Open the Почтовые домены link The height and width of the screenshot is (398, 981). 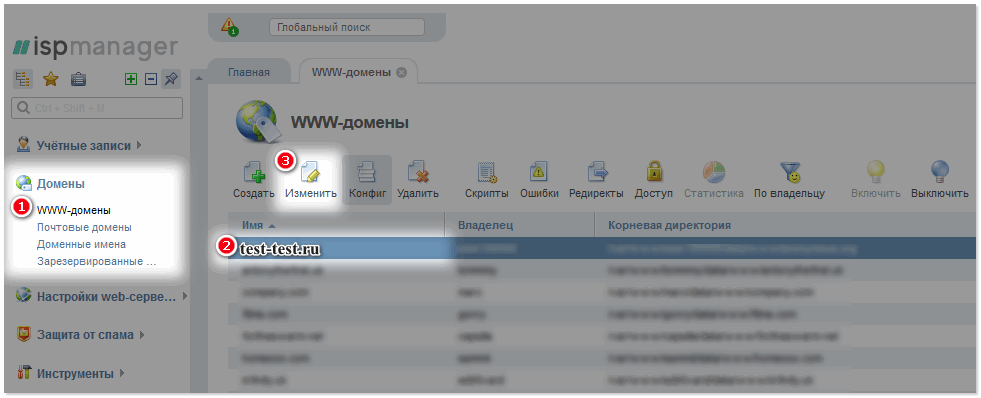pyautogui.click(x=84, y=227)
